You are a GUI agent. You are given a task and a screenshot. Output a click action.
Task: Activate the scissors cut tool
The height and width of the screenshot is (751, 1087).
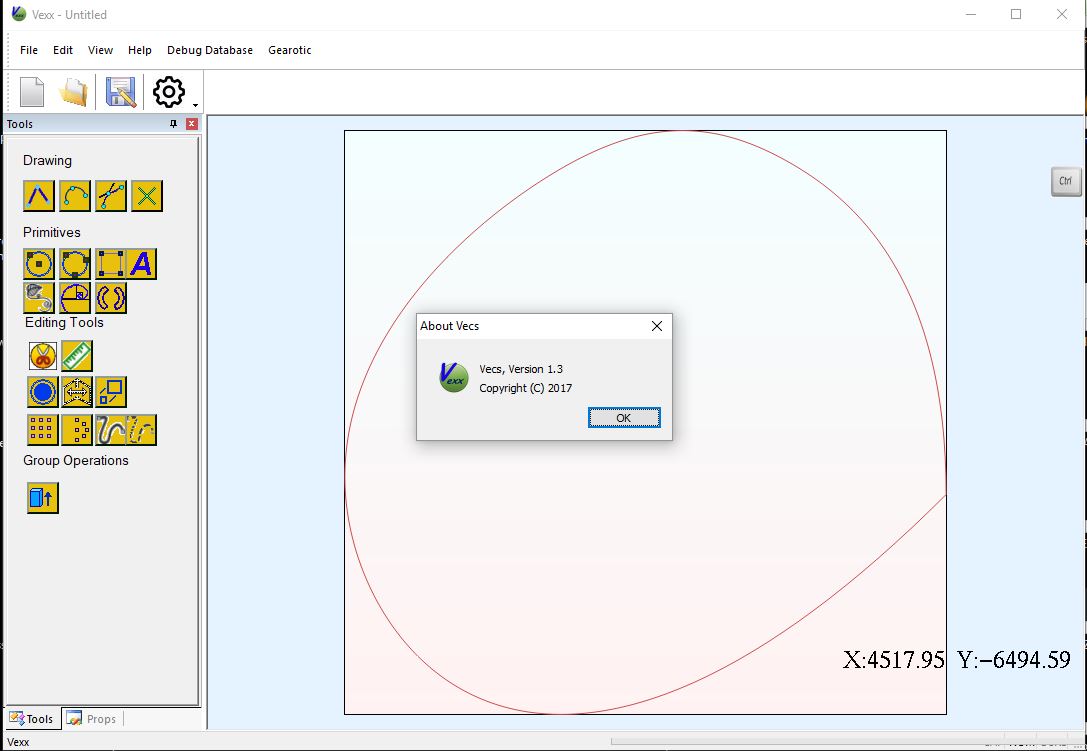point(43,356)
